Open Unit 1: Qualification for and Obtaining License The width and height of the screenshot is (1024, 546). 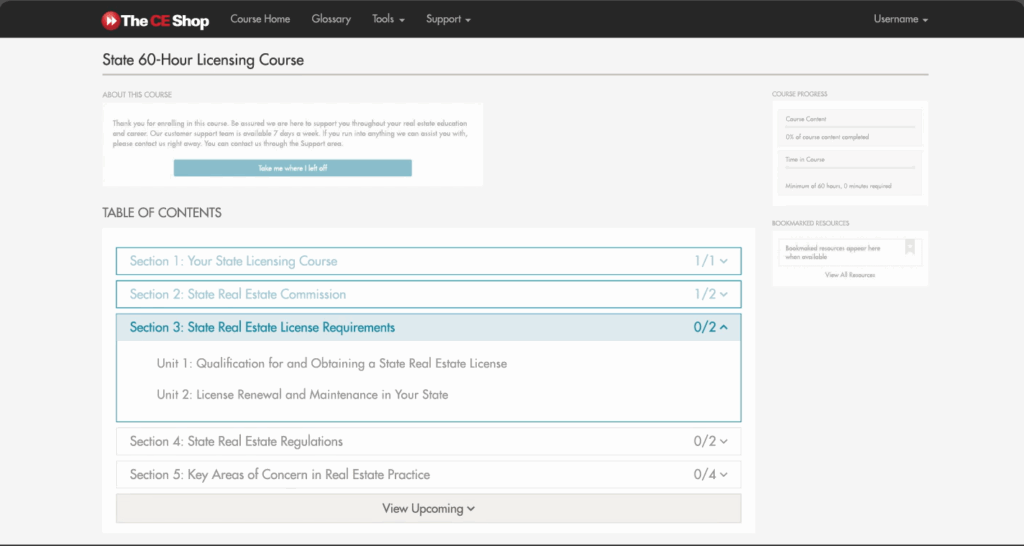pyautogui.click(x=332, y=364)
